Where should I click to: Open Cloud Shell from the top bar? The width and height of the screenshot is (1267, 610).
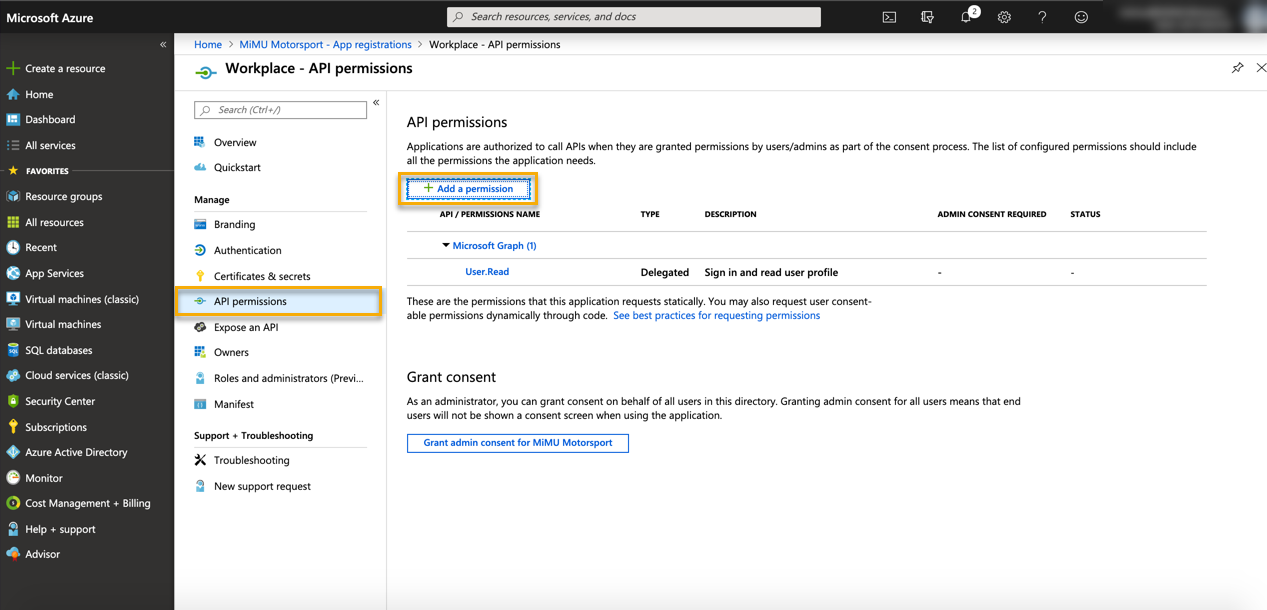point(889,17)
